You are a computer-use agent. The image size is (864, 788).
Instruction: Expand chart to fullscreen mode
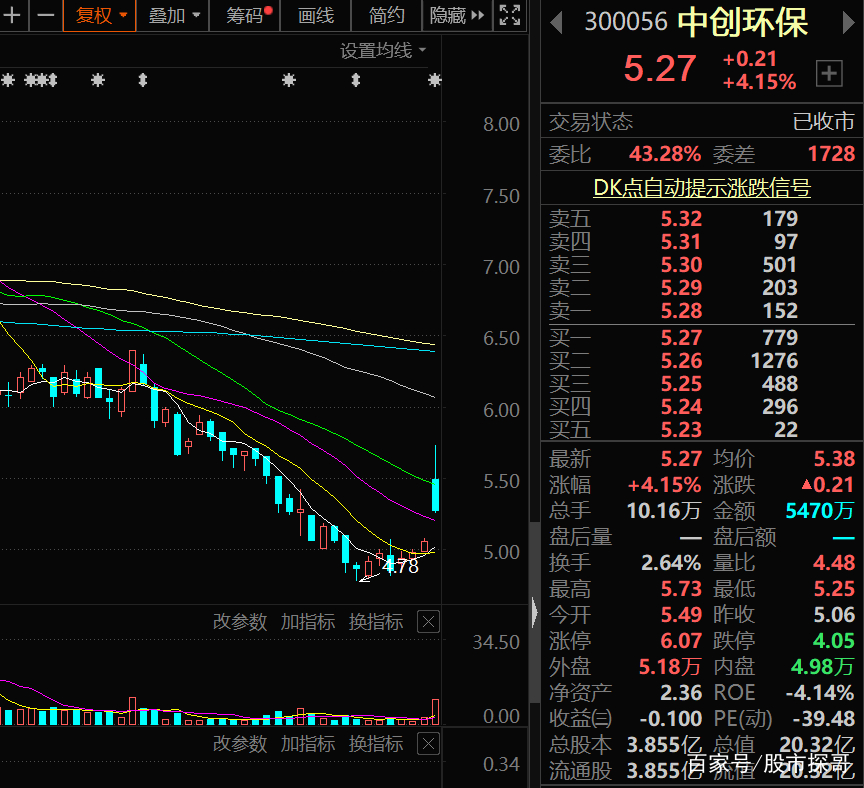[509, 16]
